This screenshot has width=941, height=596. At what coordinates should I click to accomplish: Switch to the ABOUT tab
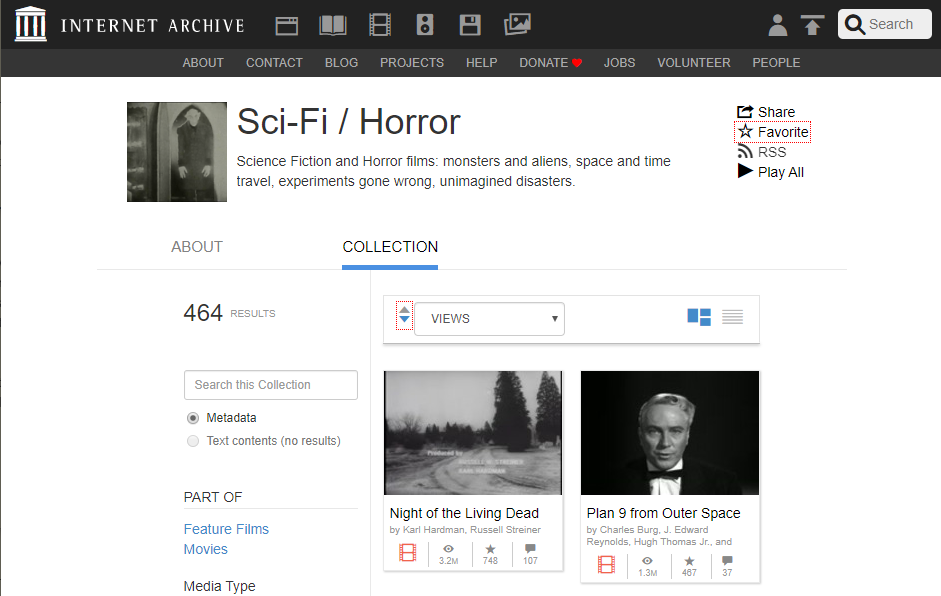pos(197,247)
